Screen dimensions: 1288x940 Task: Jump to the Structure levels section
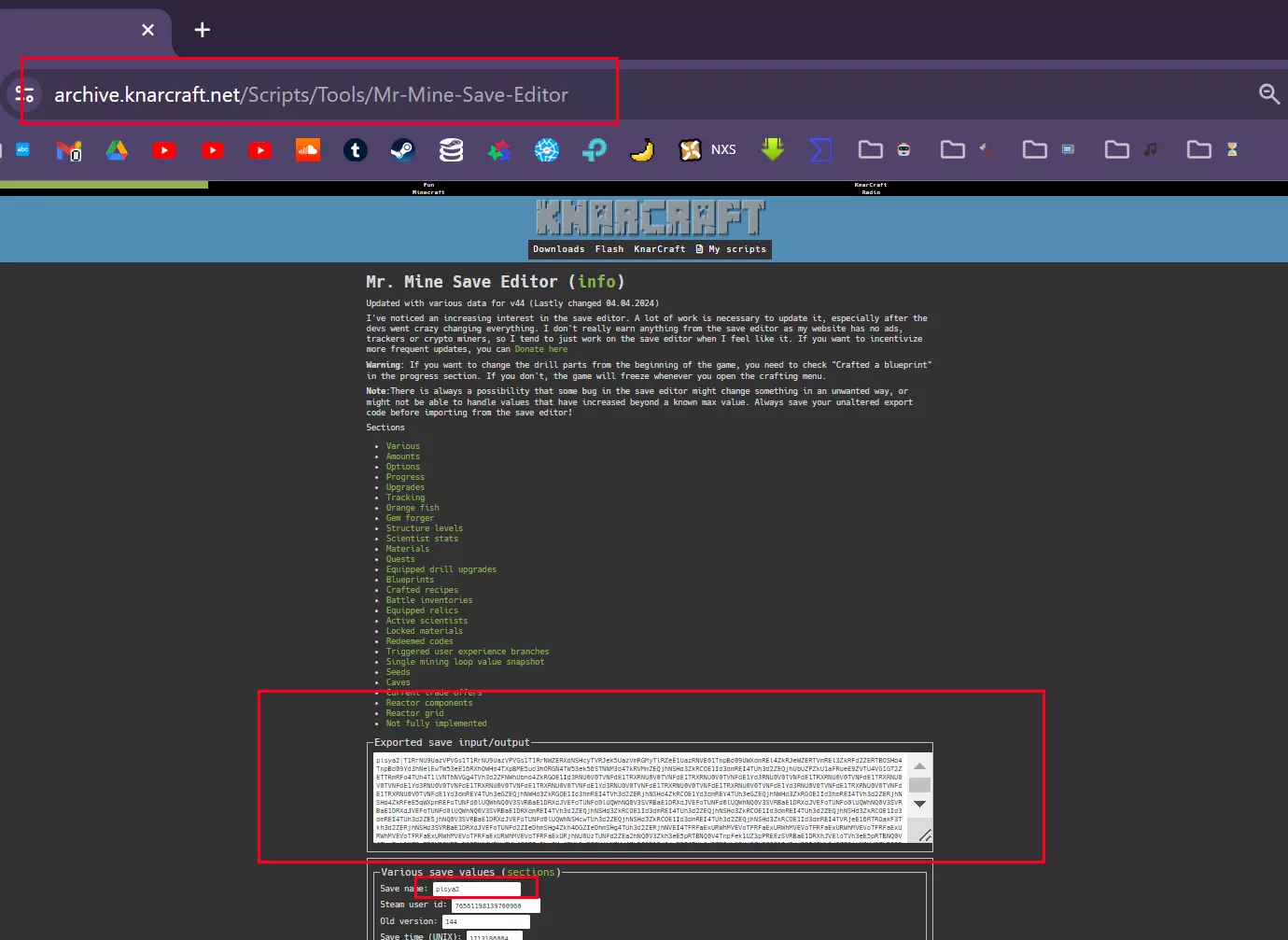425,528
